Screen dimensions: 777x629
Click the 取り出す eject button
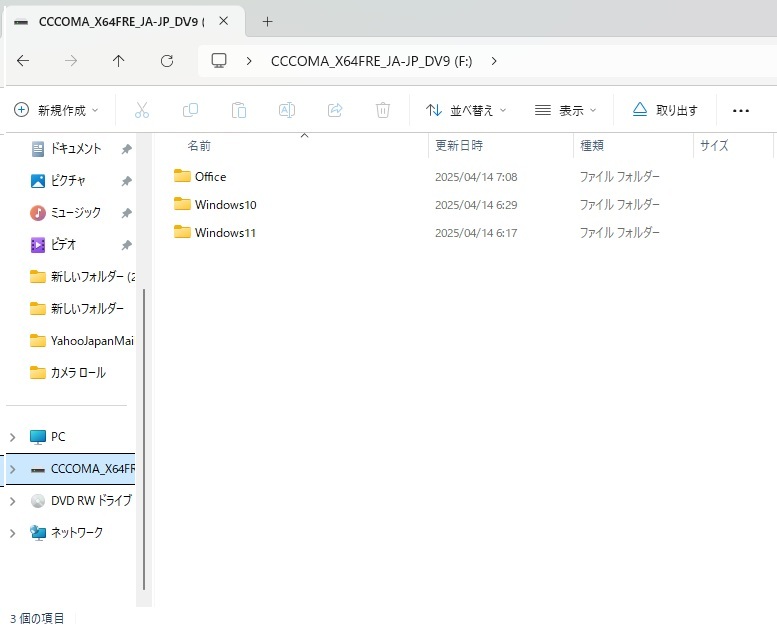(665, 110)
